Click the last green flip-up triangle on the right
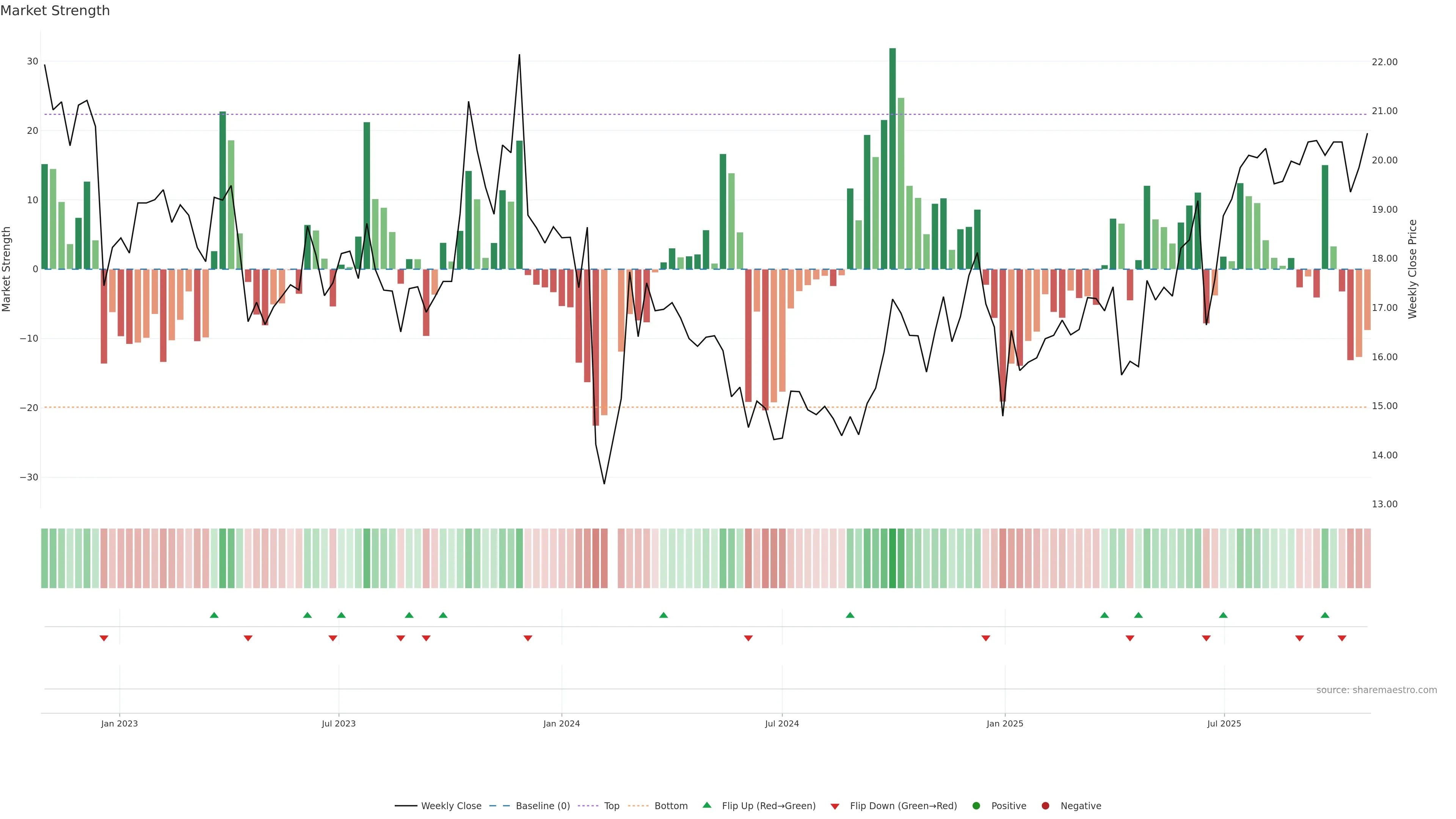Viewport: 1456px width, 819px height. pos(1325,615)
